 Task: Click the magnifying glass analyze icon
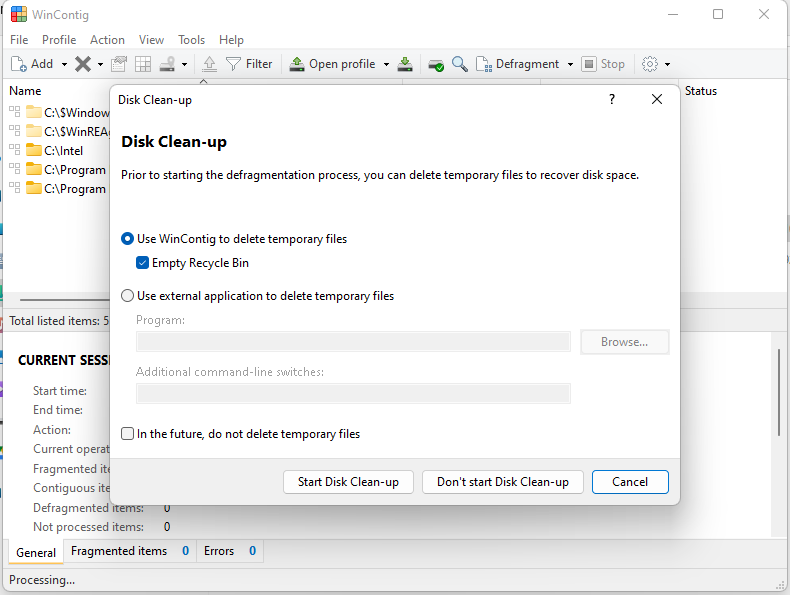point(460,64)
